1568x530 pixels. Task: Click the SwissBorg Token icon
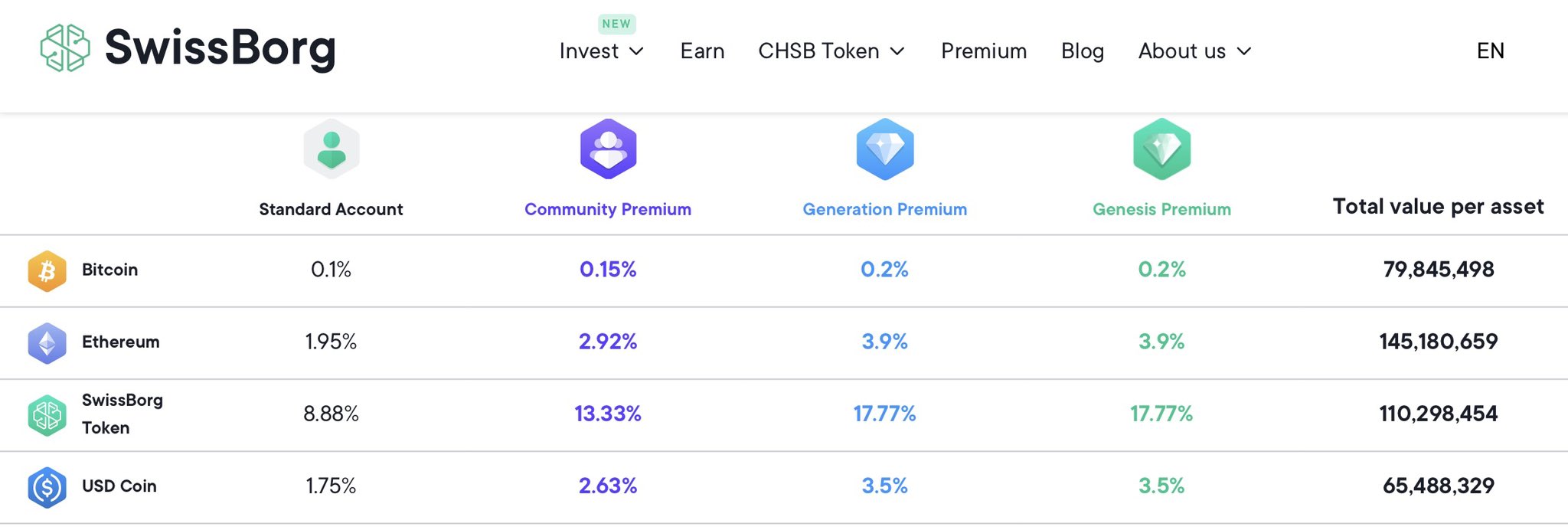click(47, 415)
